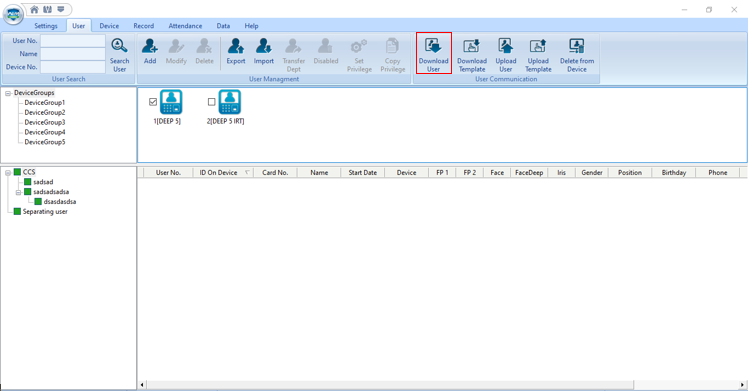The height and width of the screenshot is (391, 749).
Task: Open the Settings tab
Action: pyautogui.click(x=46, y=26)
